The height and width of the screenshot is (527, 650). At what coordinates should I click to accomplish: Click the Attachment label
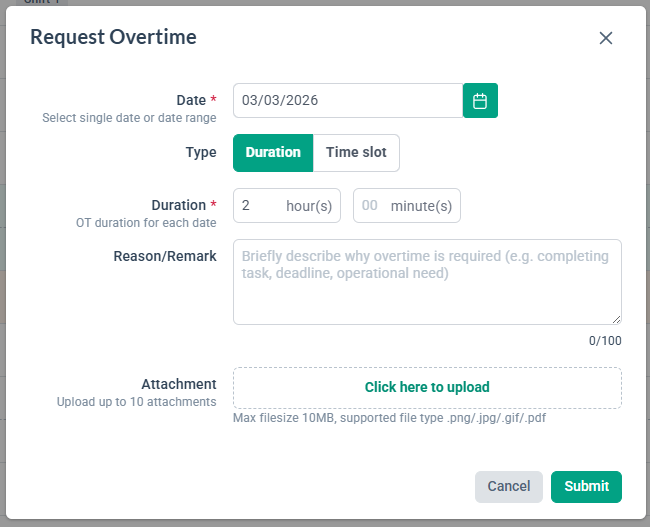(179, 384)
